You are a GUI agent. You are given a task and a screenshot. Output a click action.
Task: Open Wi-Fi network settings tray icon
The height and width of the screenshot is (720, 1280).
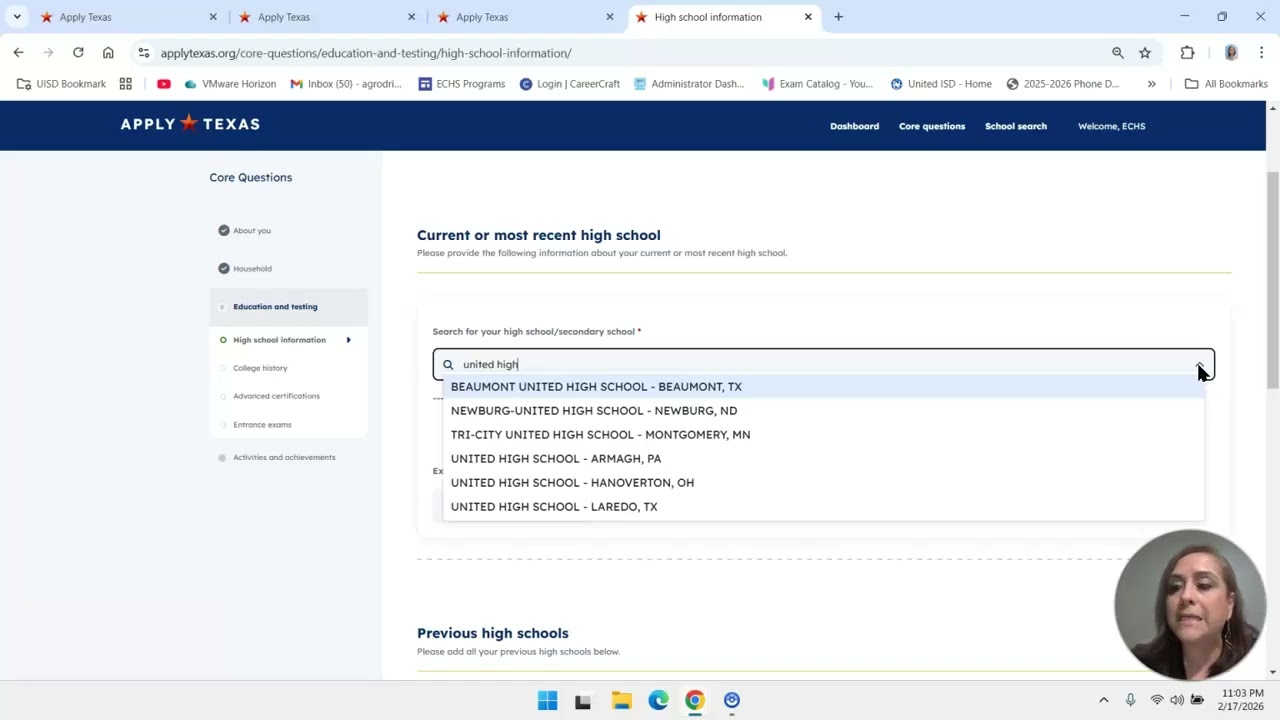[x=1157, y=700]
